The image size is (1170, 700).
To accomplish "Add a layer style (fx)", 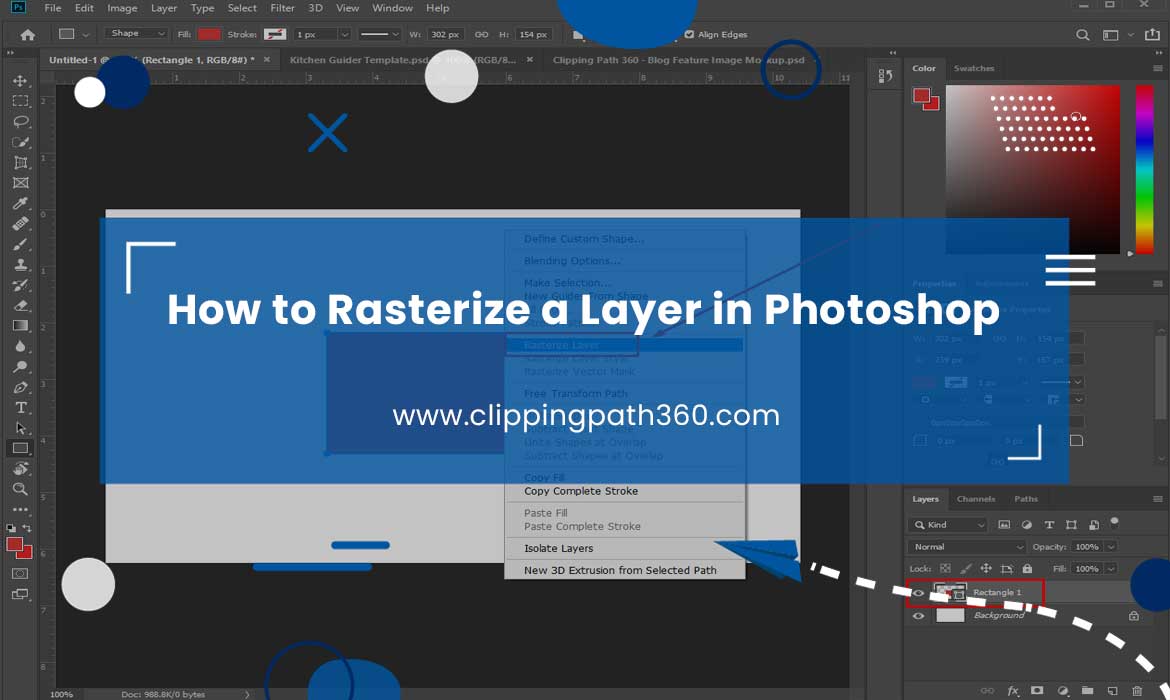I will click(1013, 691).
